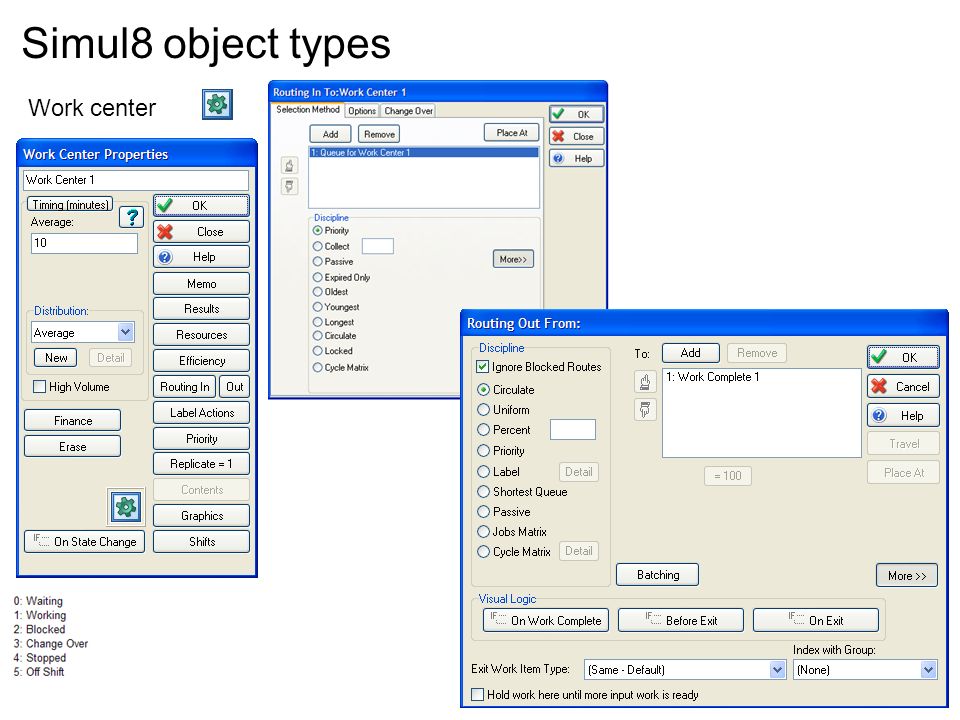Click the On State Change button
This screenshot has width=960, height=720.
tap(84, 542)
